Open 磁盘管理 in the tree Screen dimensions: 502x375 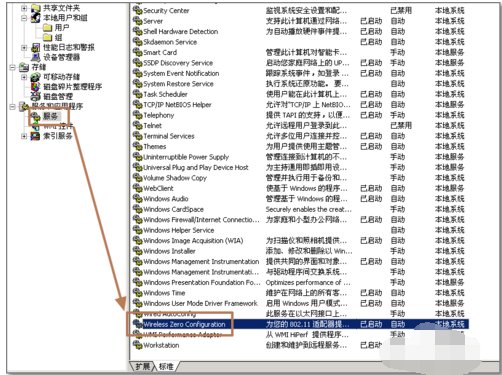(x=58, y=97)
